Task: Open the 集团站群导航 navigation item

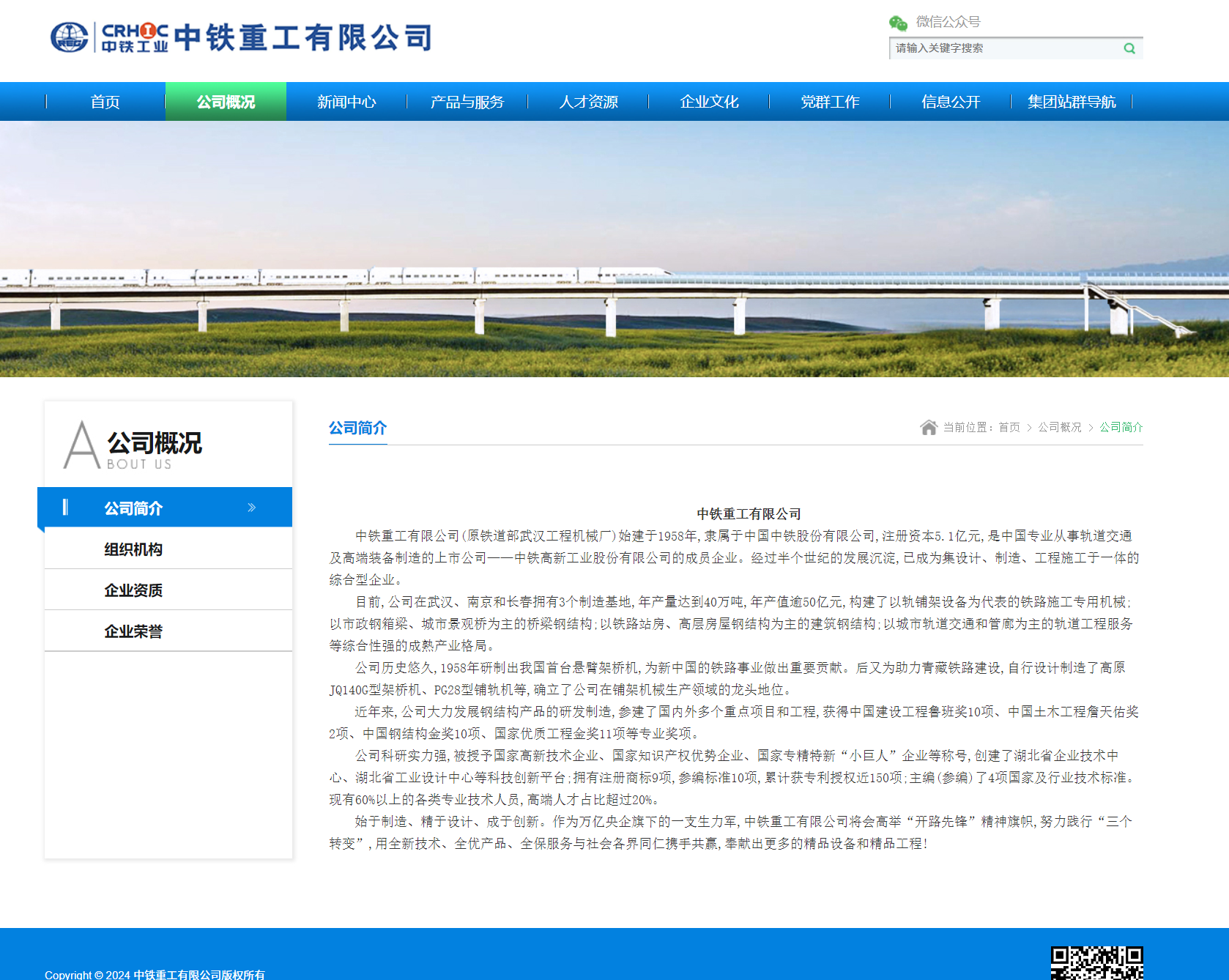Action: [x=1072, y=102]
